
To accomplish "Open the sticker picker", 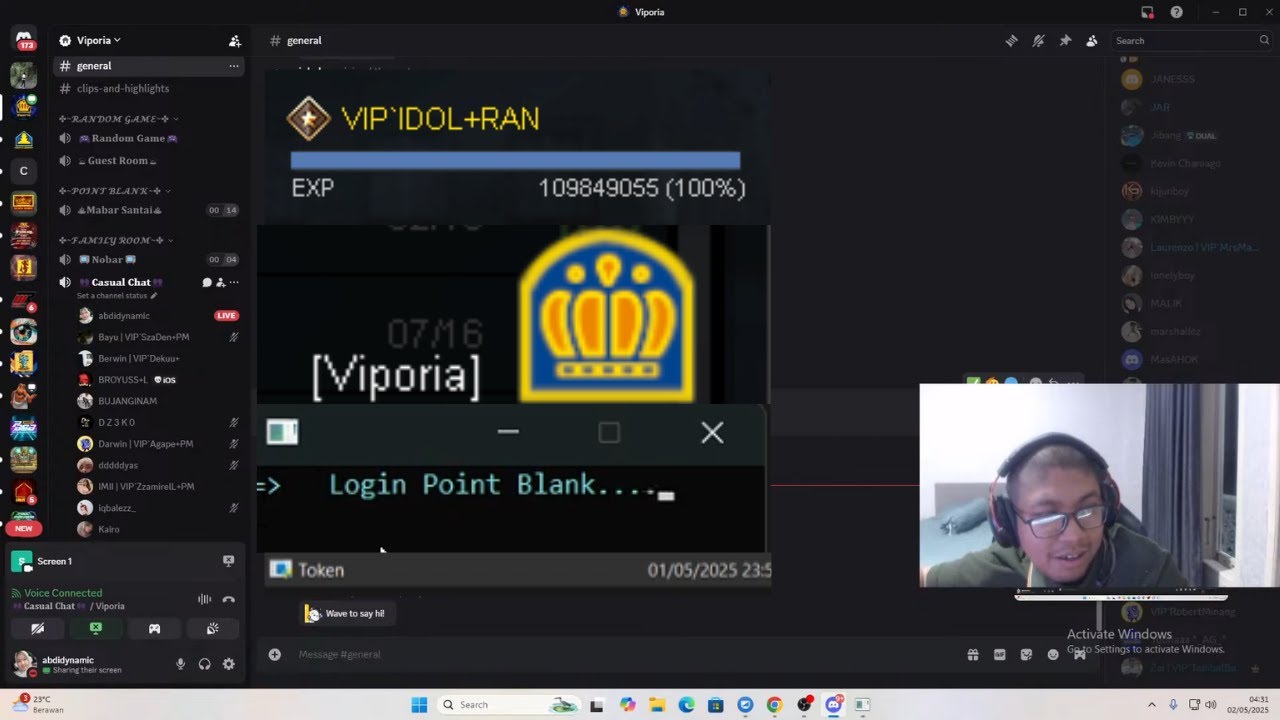I will tap(1026, 654).
